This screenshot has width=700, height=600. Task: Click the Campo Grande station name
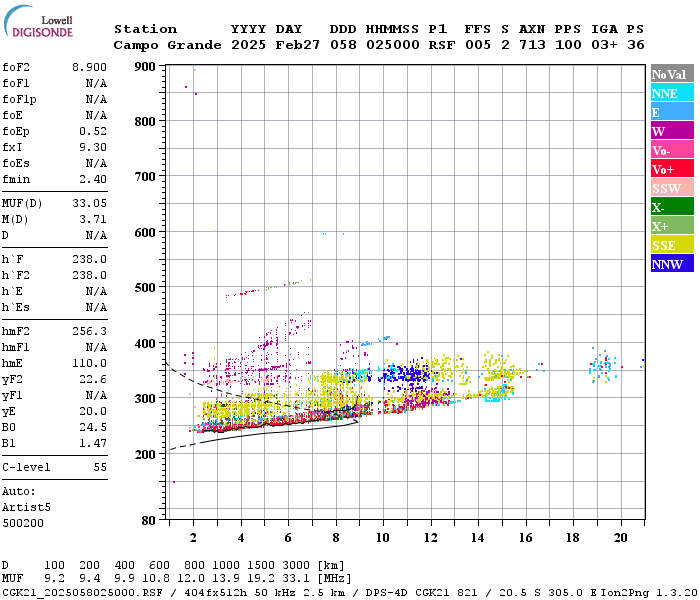(167, 45)
